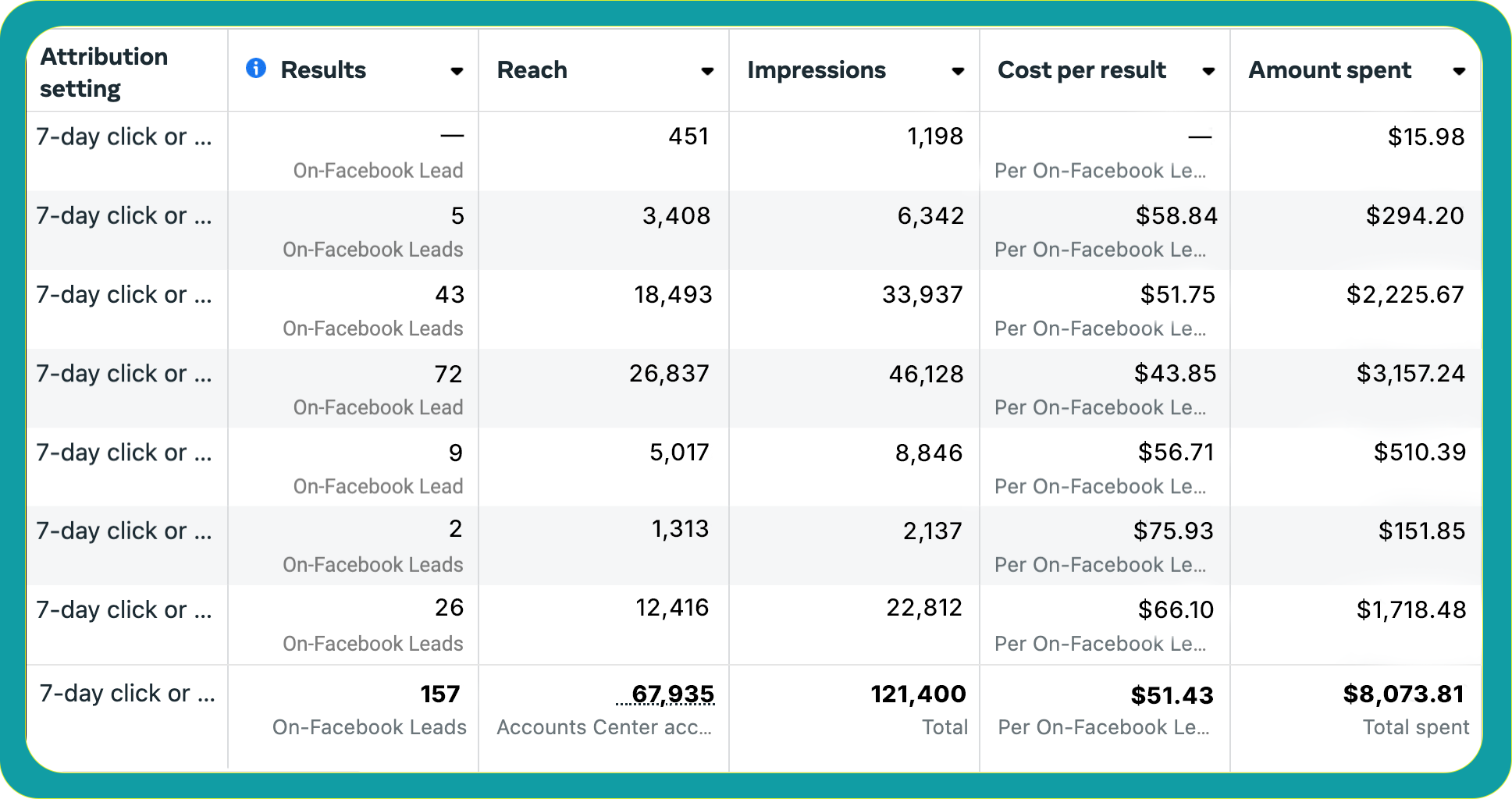This screenshot has width=1512, height=799.
Task: Click the info icon beside Results
Action: pos(256,69)
